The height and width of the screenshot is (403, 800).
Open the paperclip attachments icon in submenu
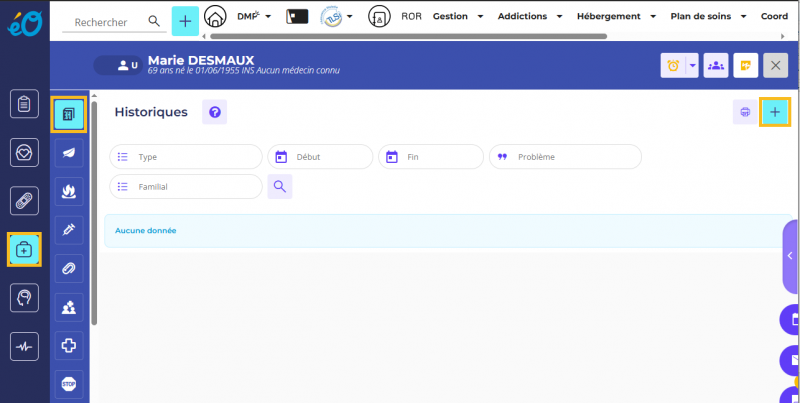tap(69, 268)
